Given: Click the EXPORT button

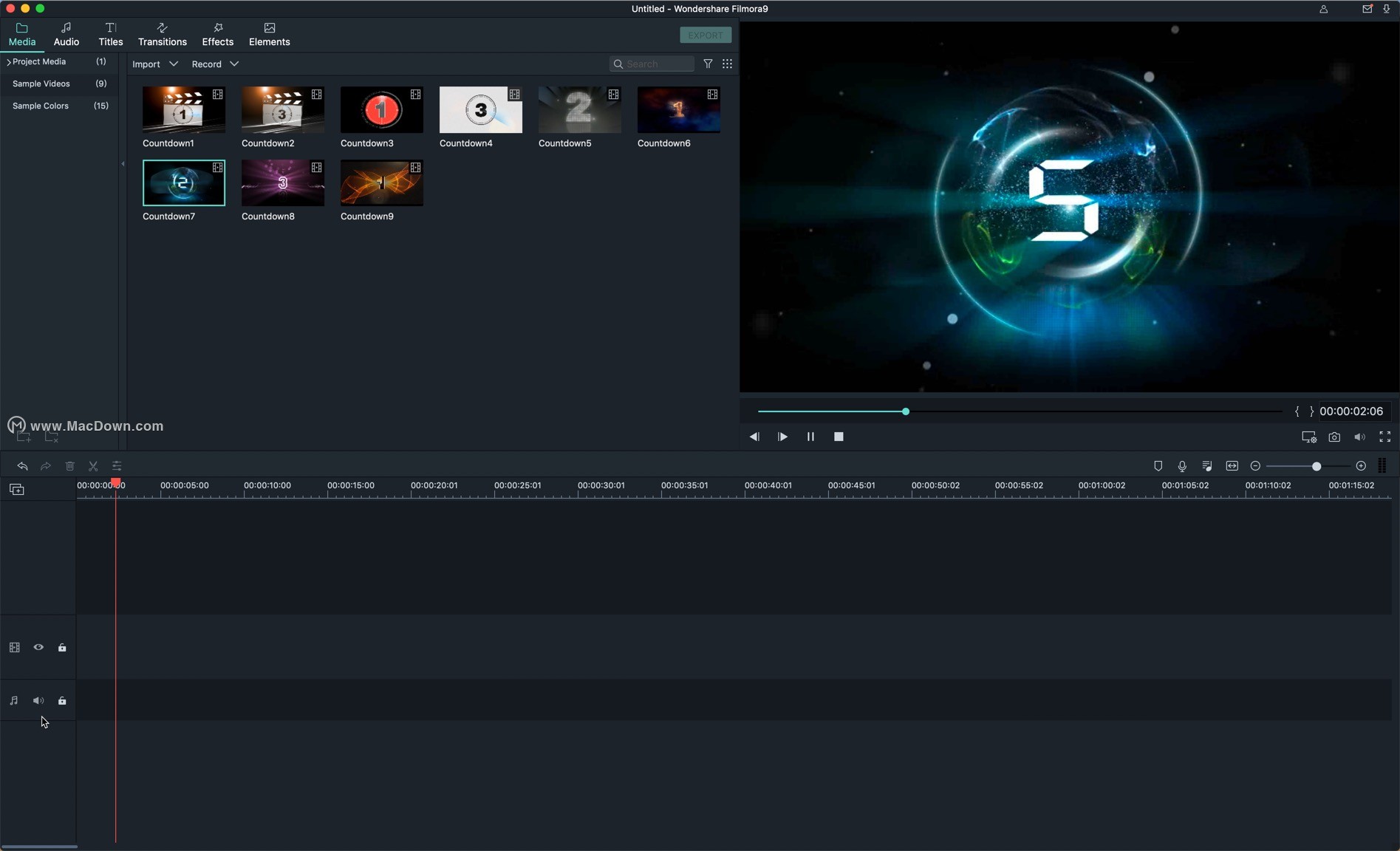Looking at the screenshot, I should click(705, 35).
